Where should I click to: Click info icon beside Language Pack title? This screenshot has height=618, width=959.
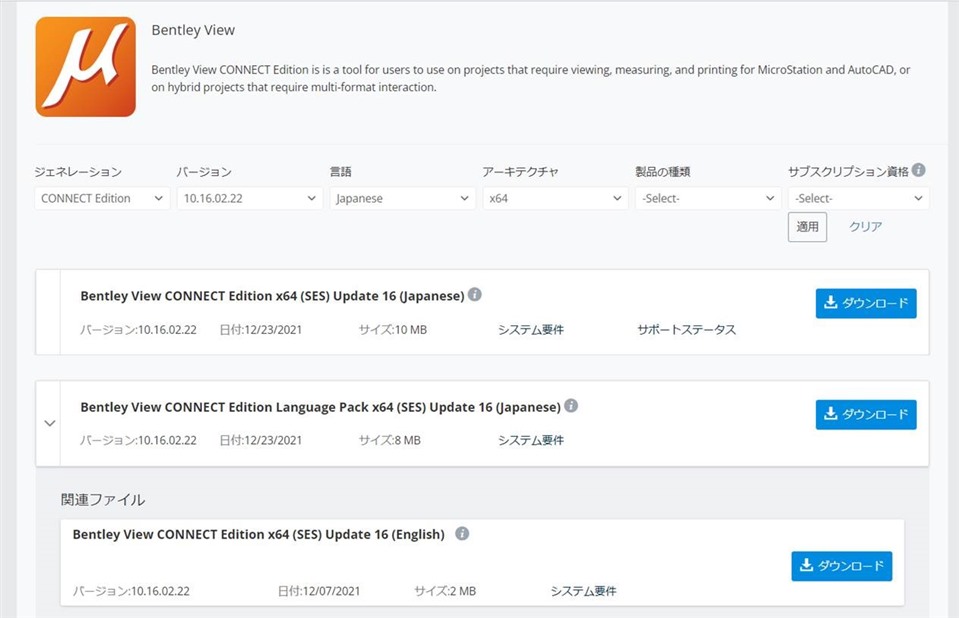pyautogui.click(x=571, y=406)
